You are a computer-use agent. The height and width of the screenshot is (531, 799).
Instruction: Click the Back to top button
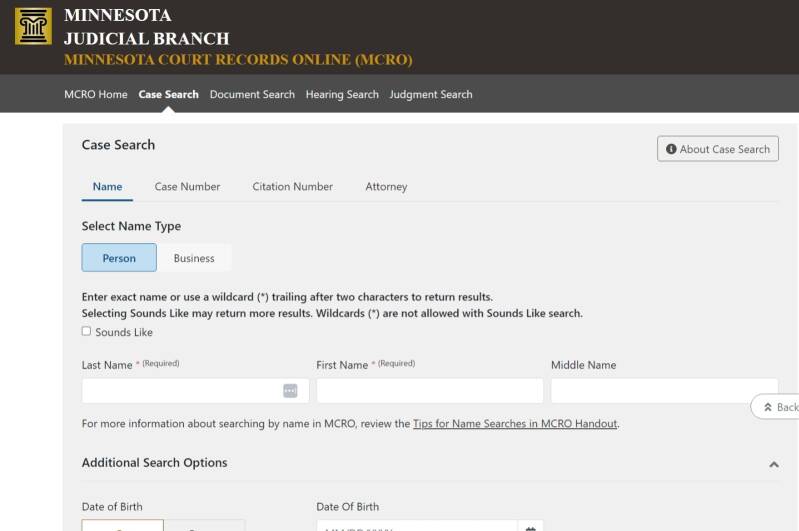point(776,407)
